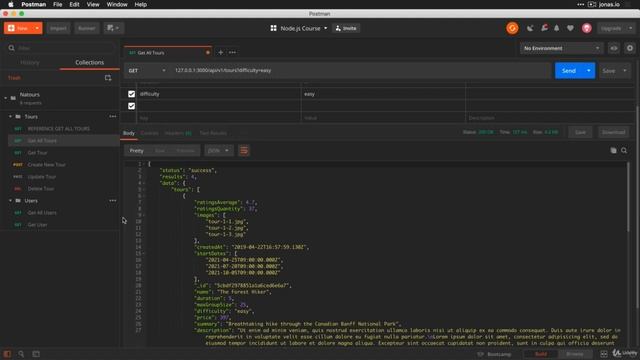The height and width of the screenshot is (360, 640).
Task: Open the Test Results tab
Action: 213,133
